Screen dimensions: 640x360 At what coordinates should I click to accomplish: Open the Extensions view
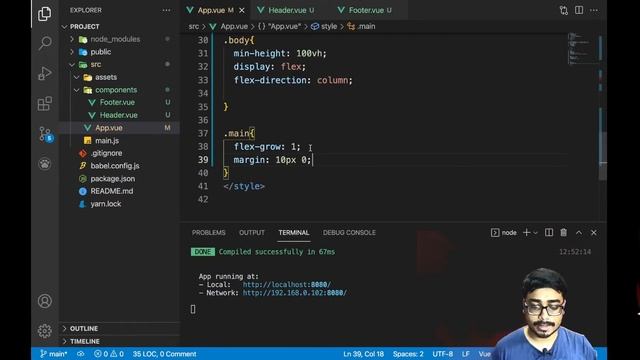click(44, 104)
